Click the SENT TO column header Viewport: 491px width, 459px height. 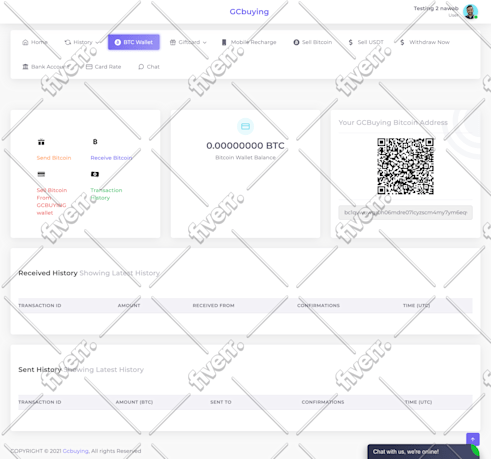tap(221, 402)
